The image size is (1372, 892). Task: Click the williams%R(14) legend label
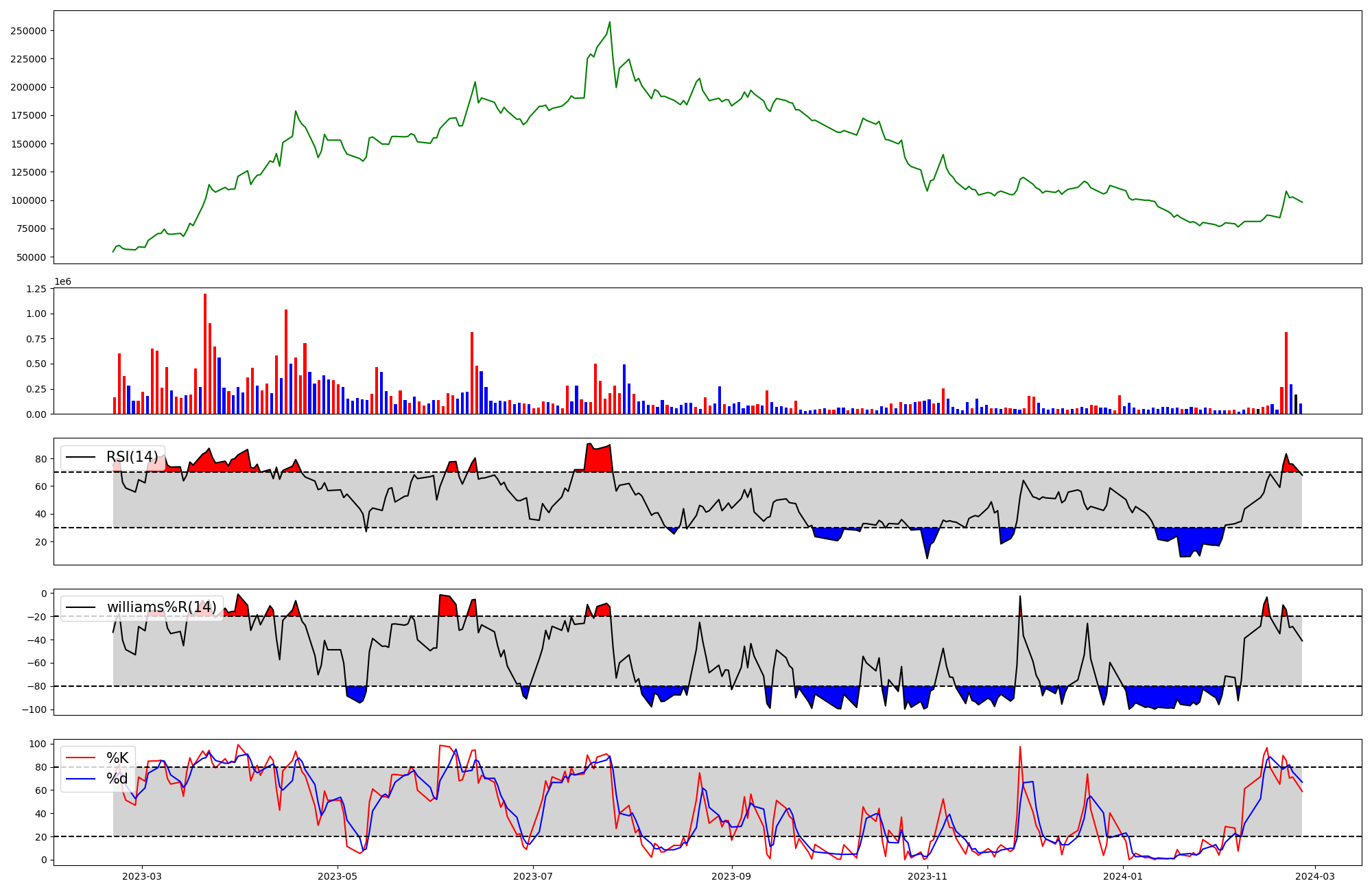point(161,607)
